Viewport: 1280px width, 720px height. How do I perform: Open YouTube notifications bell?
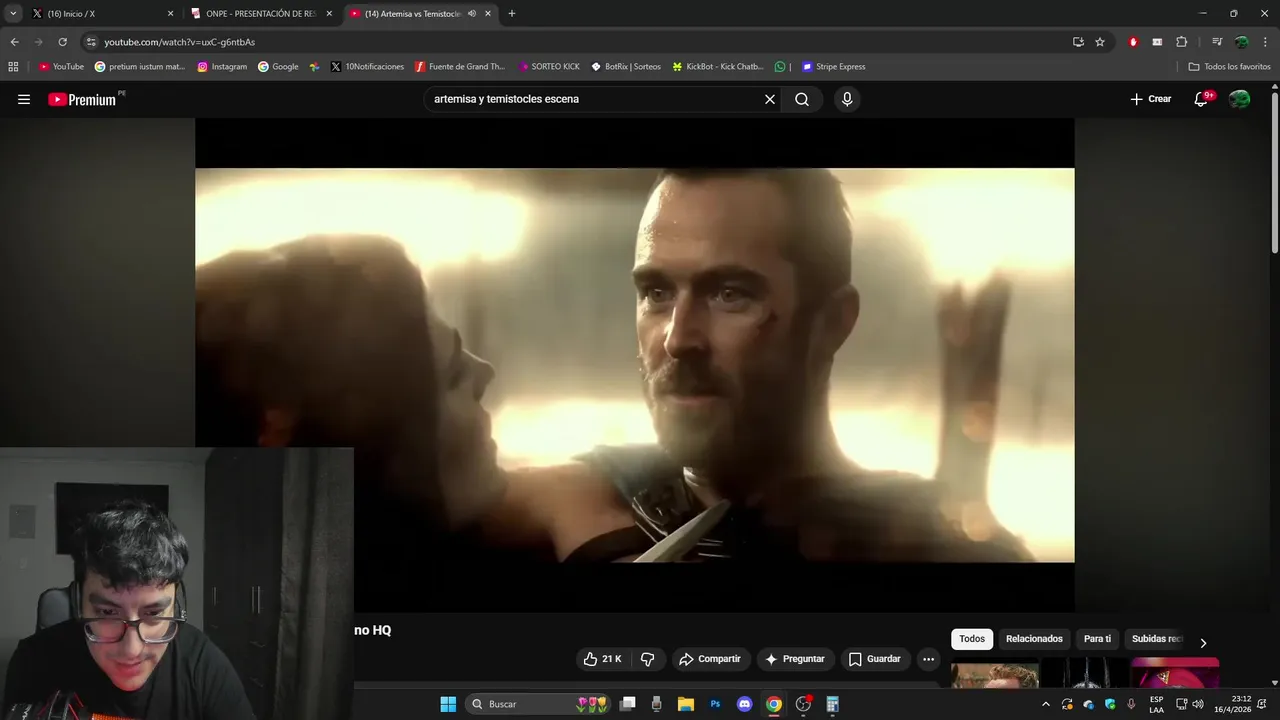(1202, 99)
